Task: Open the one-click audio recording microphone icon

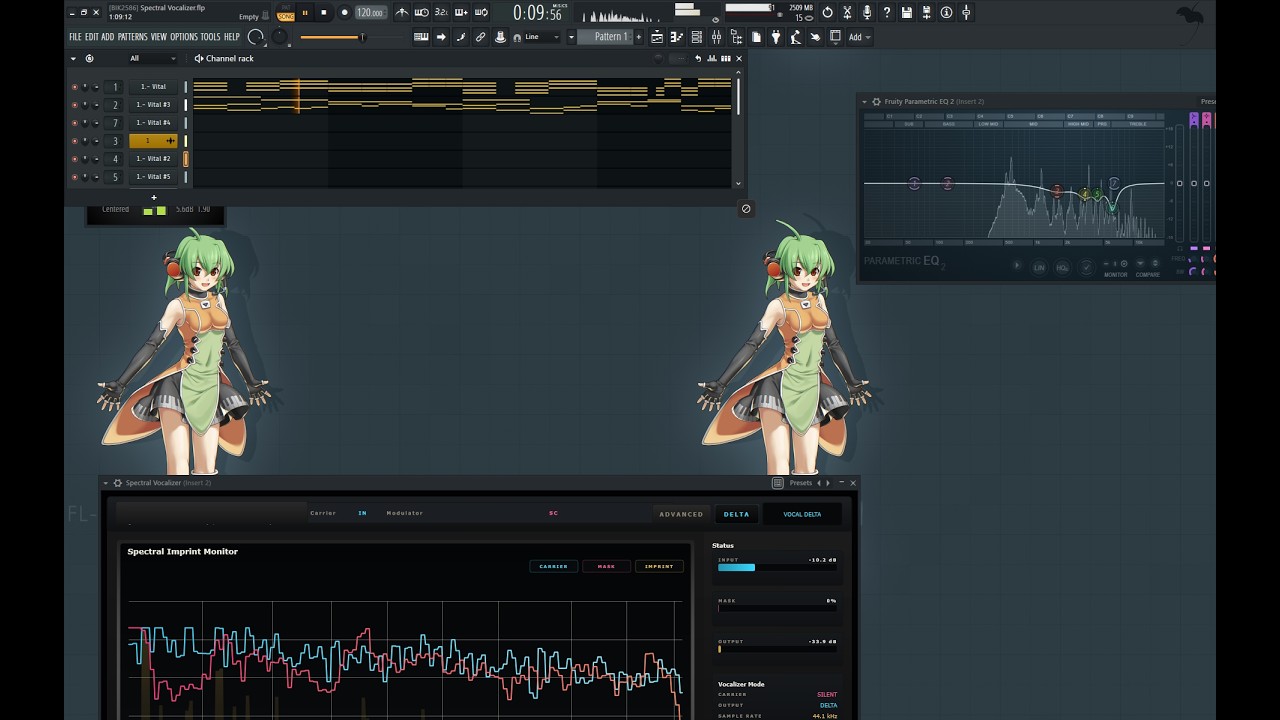Action: click(867, 13)
